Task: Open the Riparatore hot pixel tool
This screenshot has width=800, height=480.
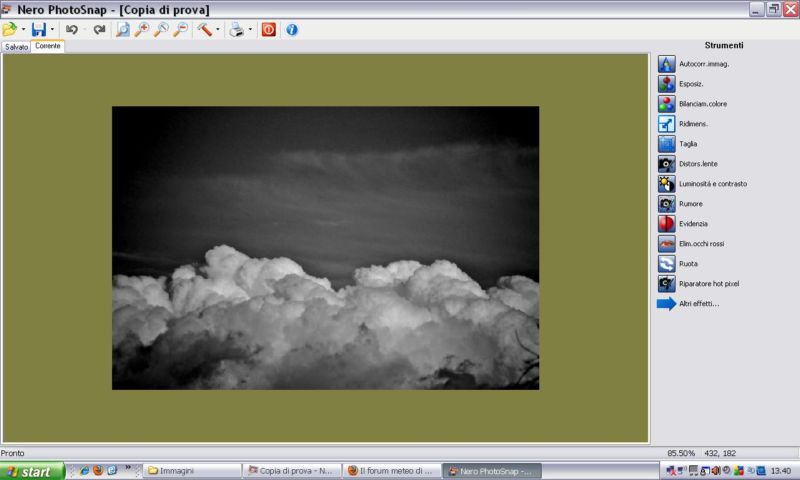Action: click(667, 284)
